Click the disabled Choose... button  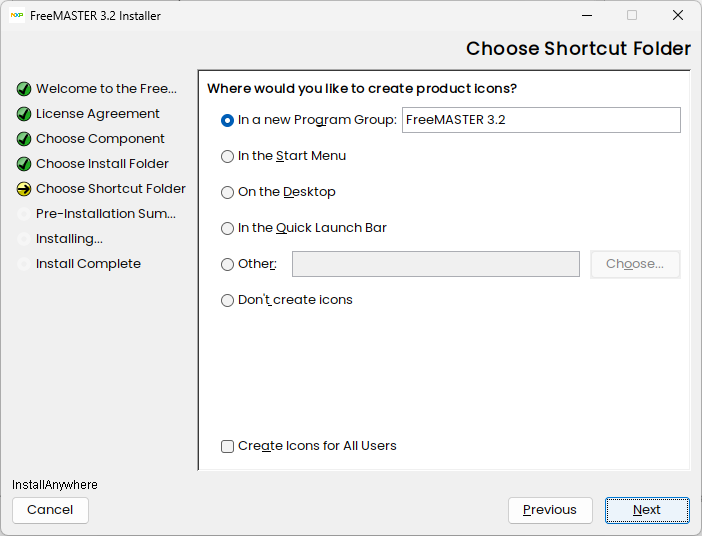(x=635, y=264)
